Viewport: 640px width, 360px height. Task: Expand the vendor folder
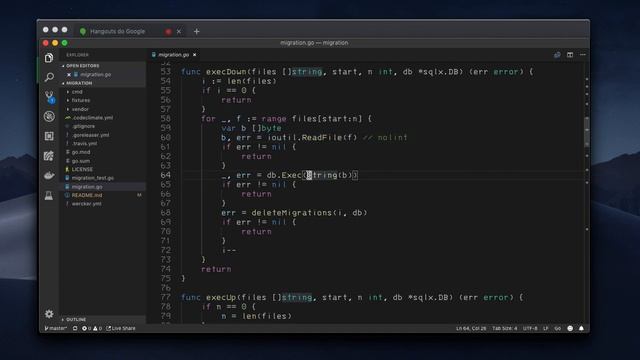[x=80, y=109]
